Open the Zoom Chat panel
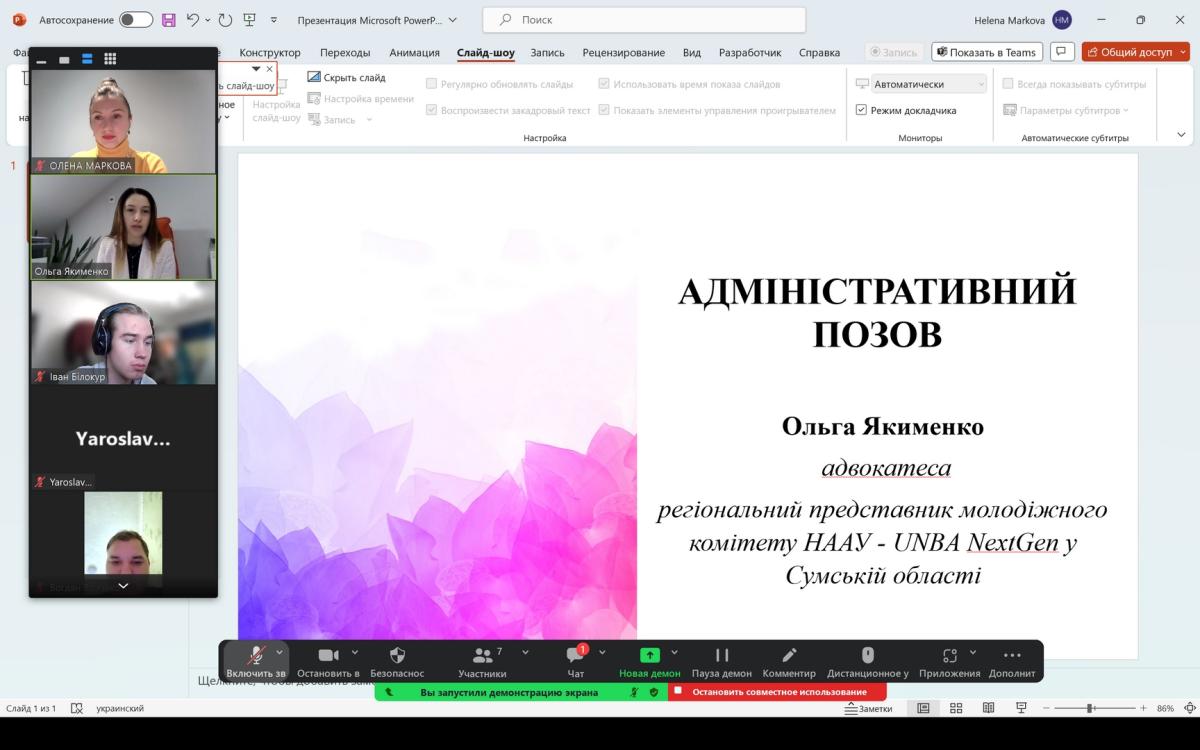The image size is (1200, 750). (576, 658)
